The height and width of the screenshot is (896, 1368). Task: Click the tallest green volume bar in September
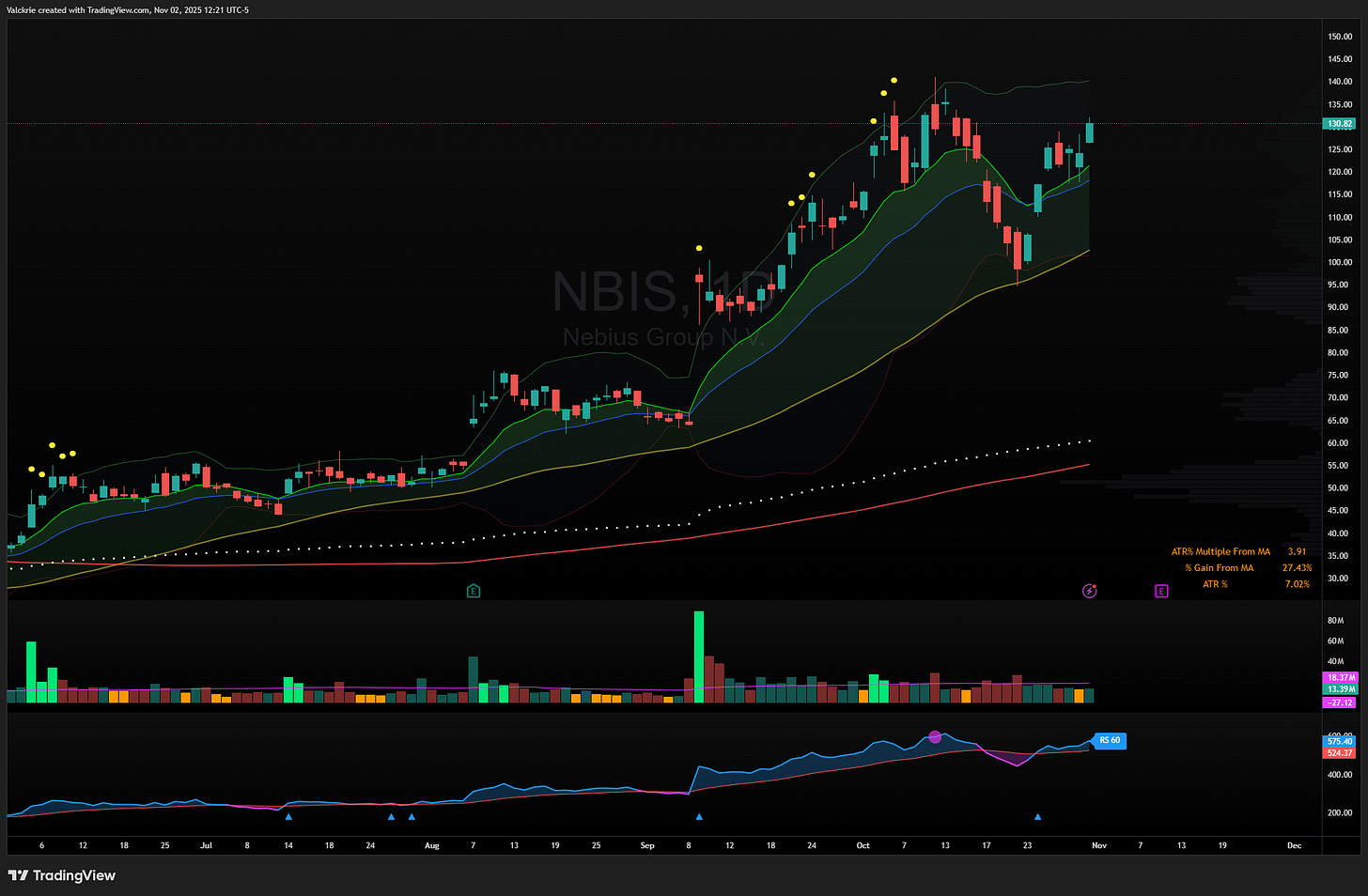[698, 657]
